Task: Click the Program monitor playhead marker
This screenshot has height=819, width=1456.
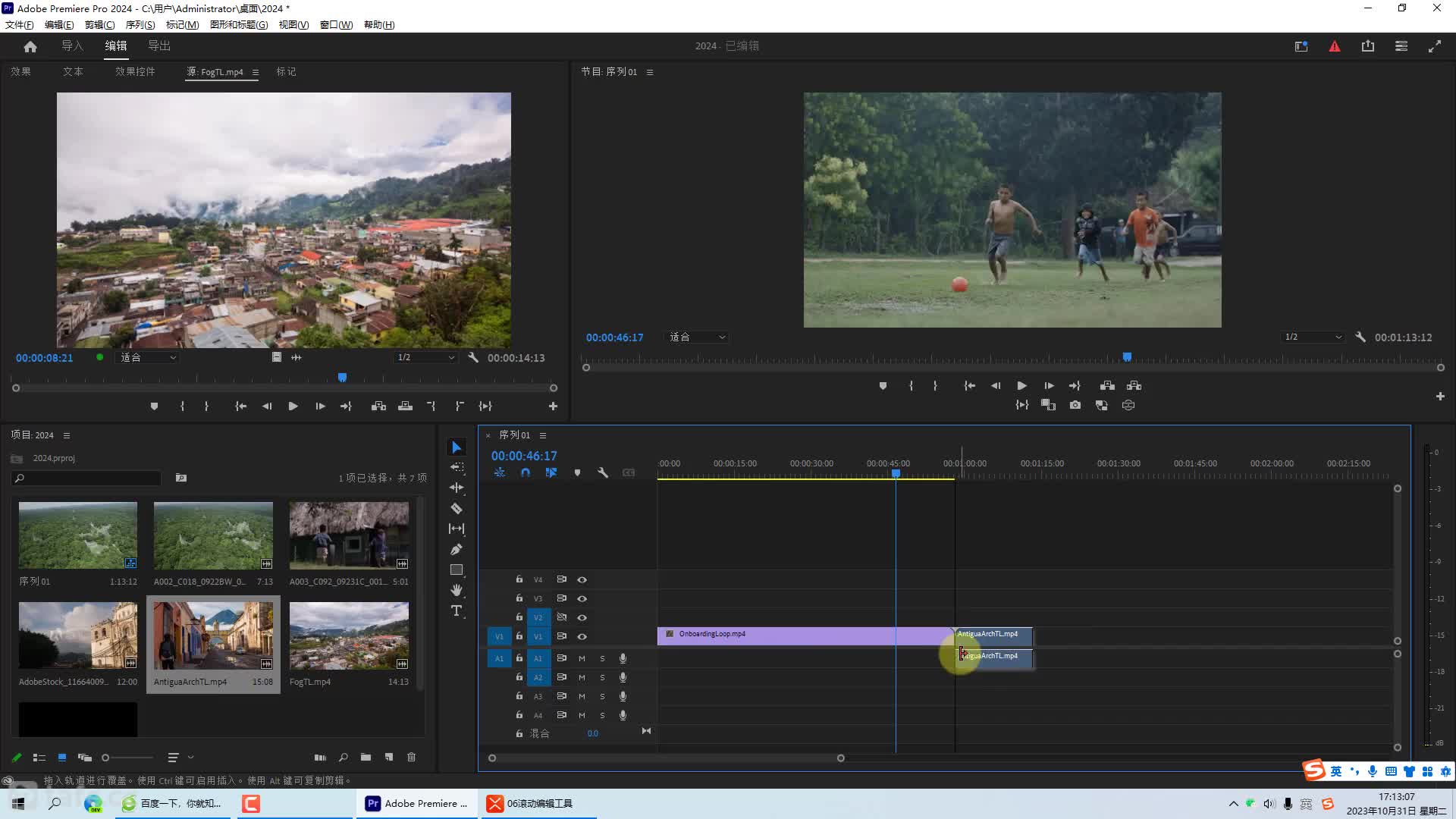Action: (1127, 356)
